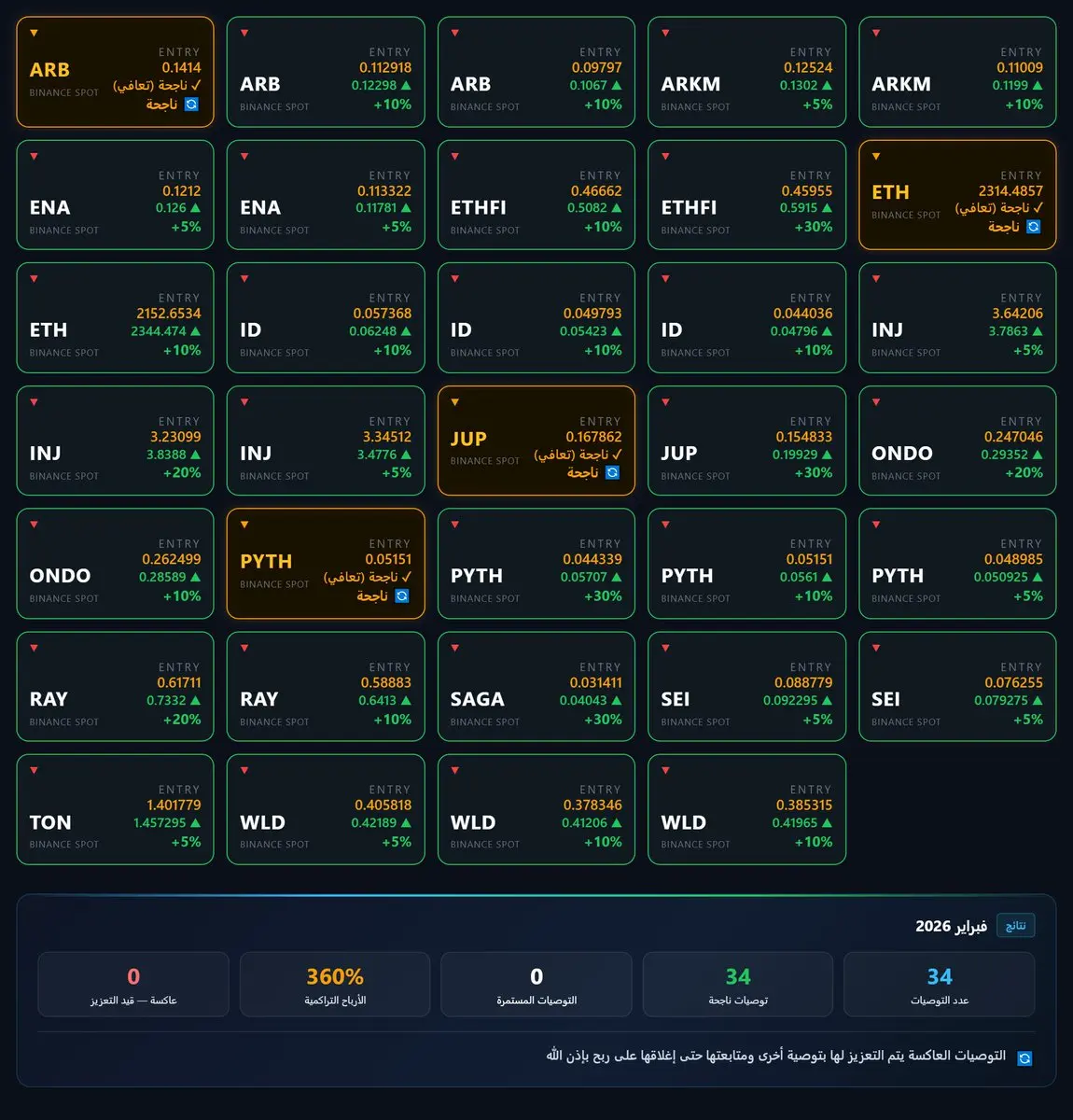Click the entry price 0.405818

tap(383, 805)
